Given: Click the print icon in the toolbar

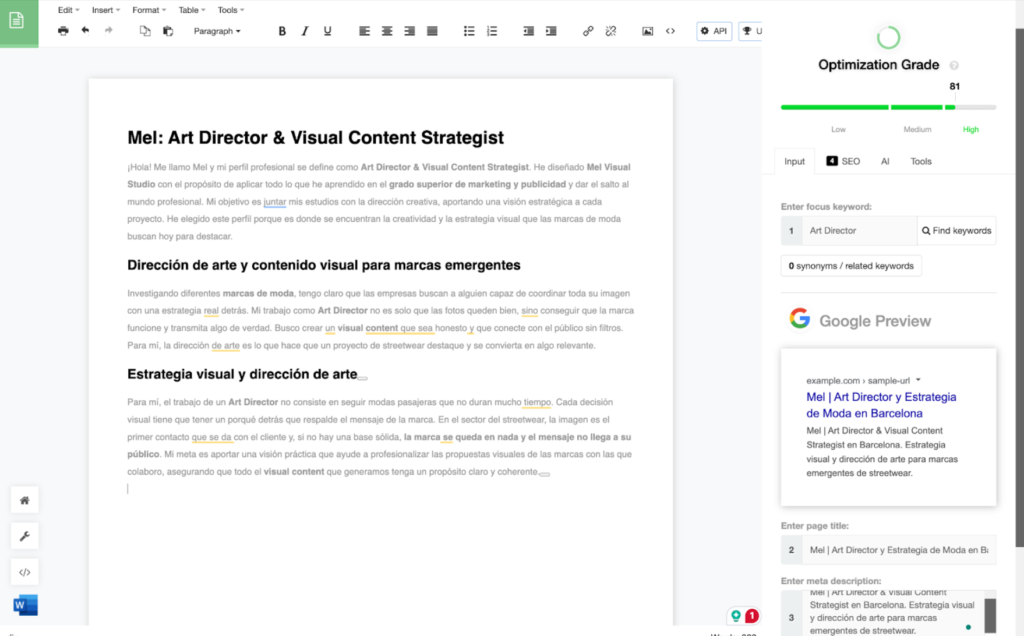Looking at the screenshot, I should pyautogui.click(x=63, y=31).
